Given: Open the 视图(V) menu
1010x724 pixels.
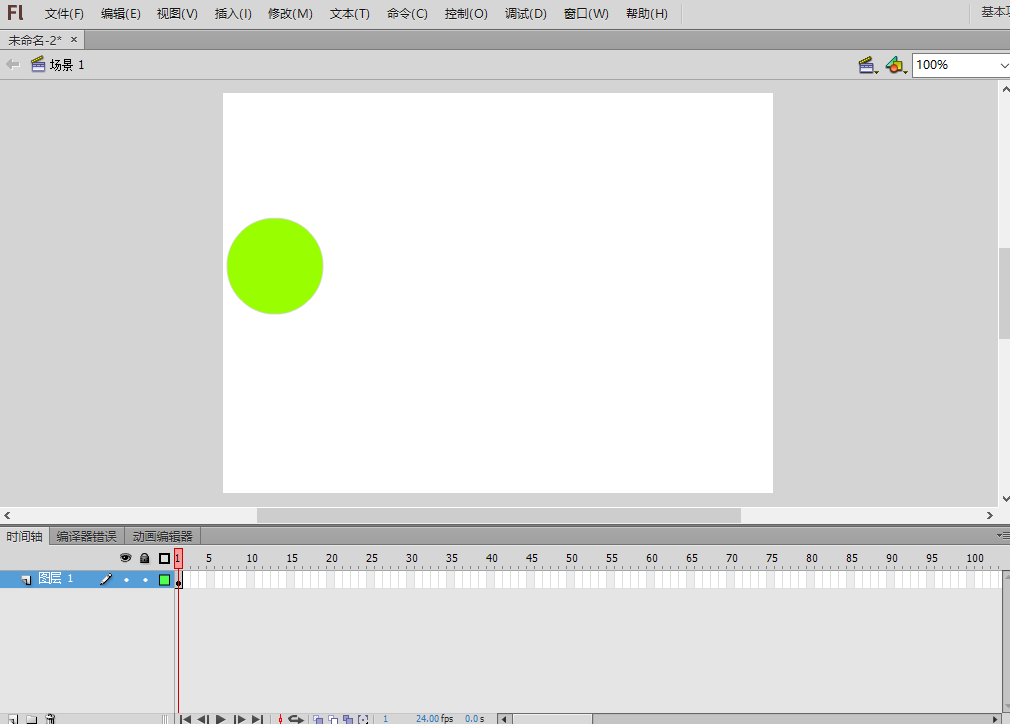Looking at the screenshot, I should (177, 14).
